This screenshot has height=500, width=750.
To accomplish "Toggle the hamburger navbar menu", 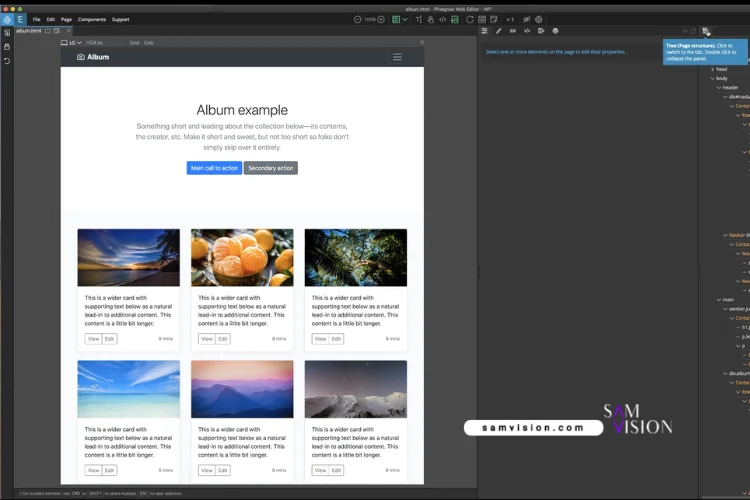I will pos(397,57).
